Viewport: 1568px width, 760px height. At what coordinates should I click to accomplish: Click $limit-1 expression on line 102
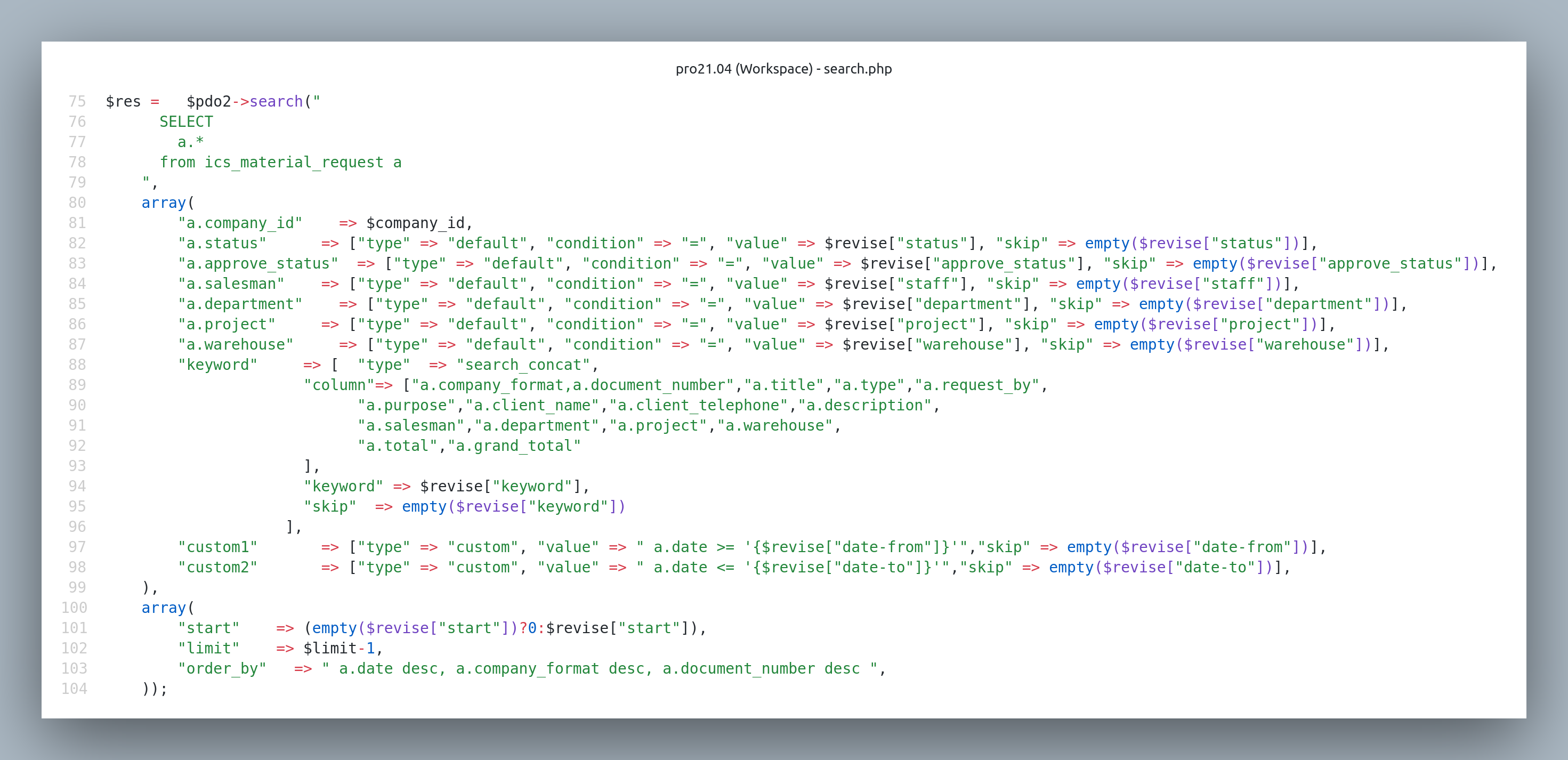click(x=339, y=648)
